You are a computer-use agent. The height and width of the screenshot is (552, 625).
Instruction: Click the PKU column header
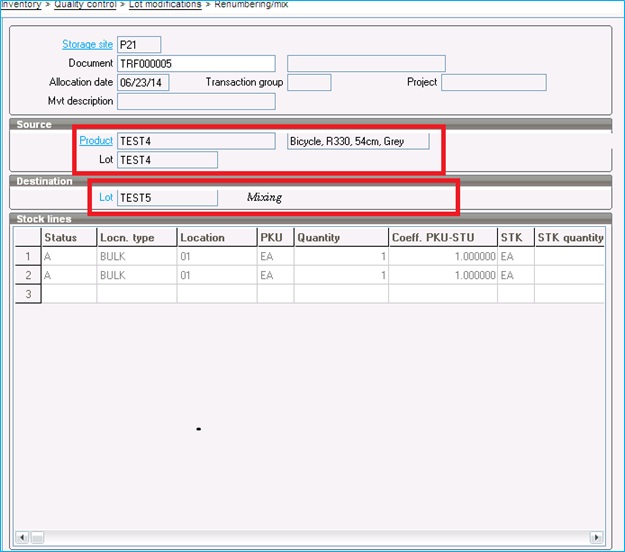[x=276, y=238]
